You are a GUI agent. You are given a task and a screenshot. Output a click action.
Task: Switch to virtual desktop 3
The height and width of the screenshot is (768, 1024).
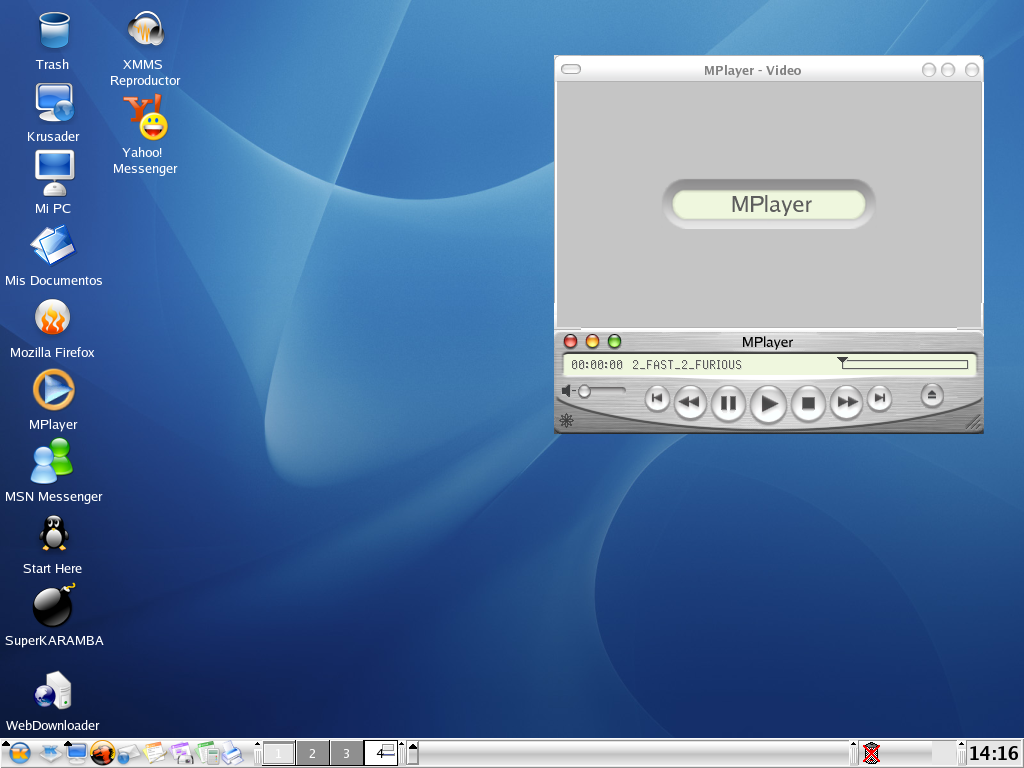coord(347,753)
